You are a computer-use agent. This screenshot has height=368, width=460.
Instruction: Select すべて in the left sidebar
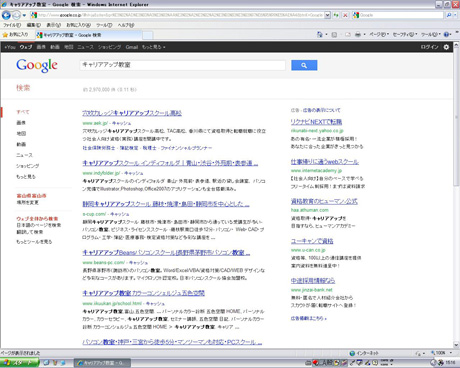(23, 112)
